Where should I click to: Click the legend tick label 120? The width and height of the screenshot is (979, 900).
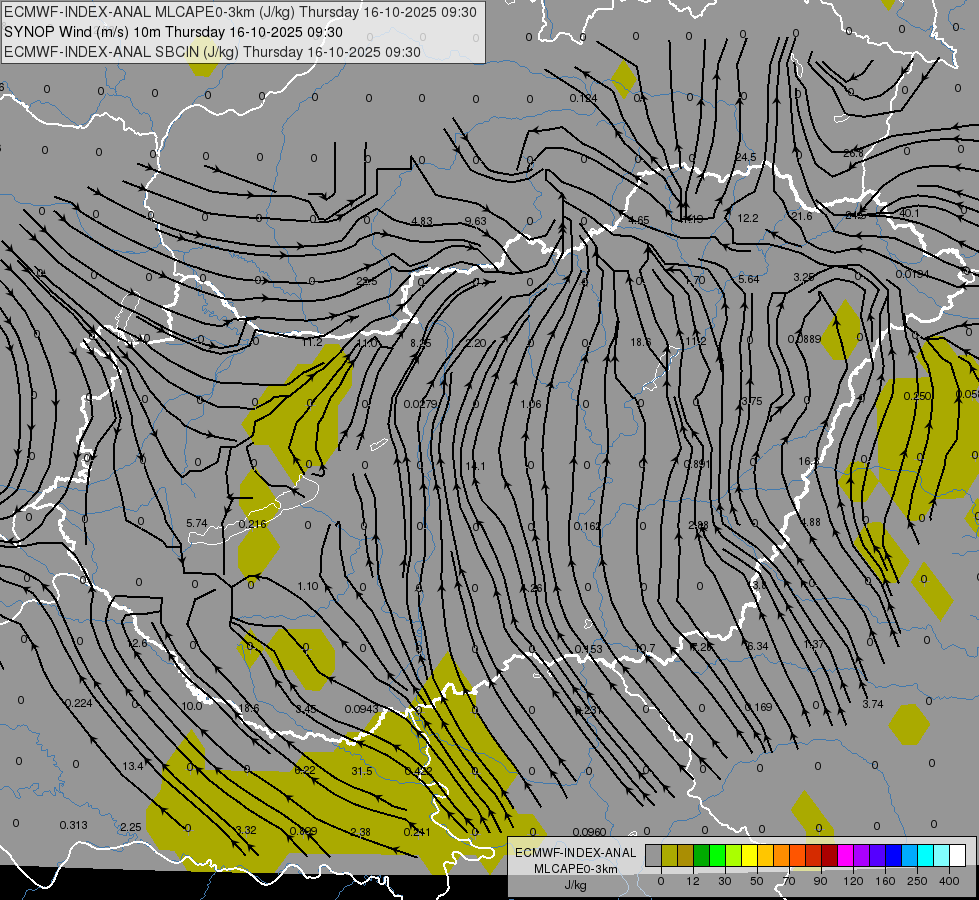tap(853, 881)
